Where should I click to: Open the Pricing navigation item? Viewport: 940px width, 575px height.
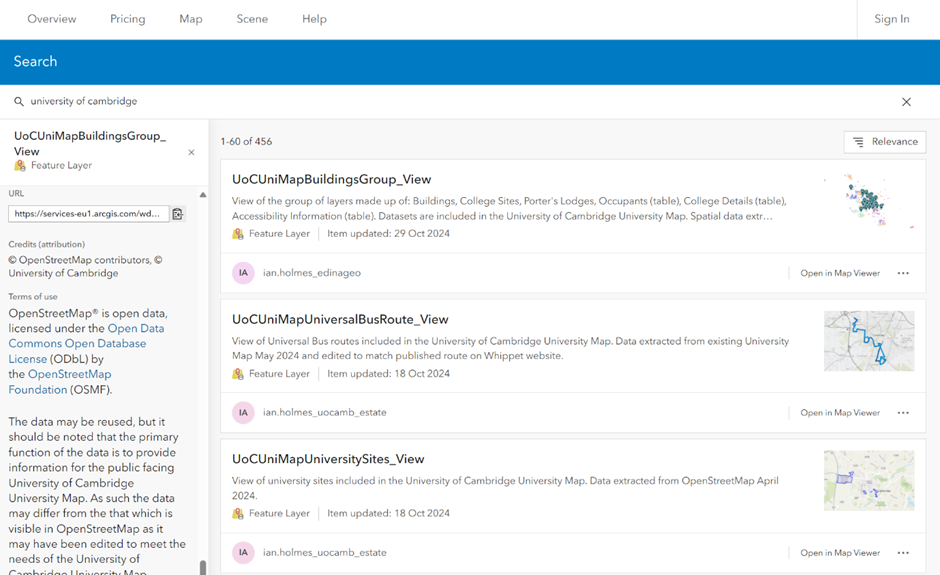click(127, 19)
